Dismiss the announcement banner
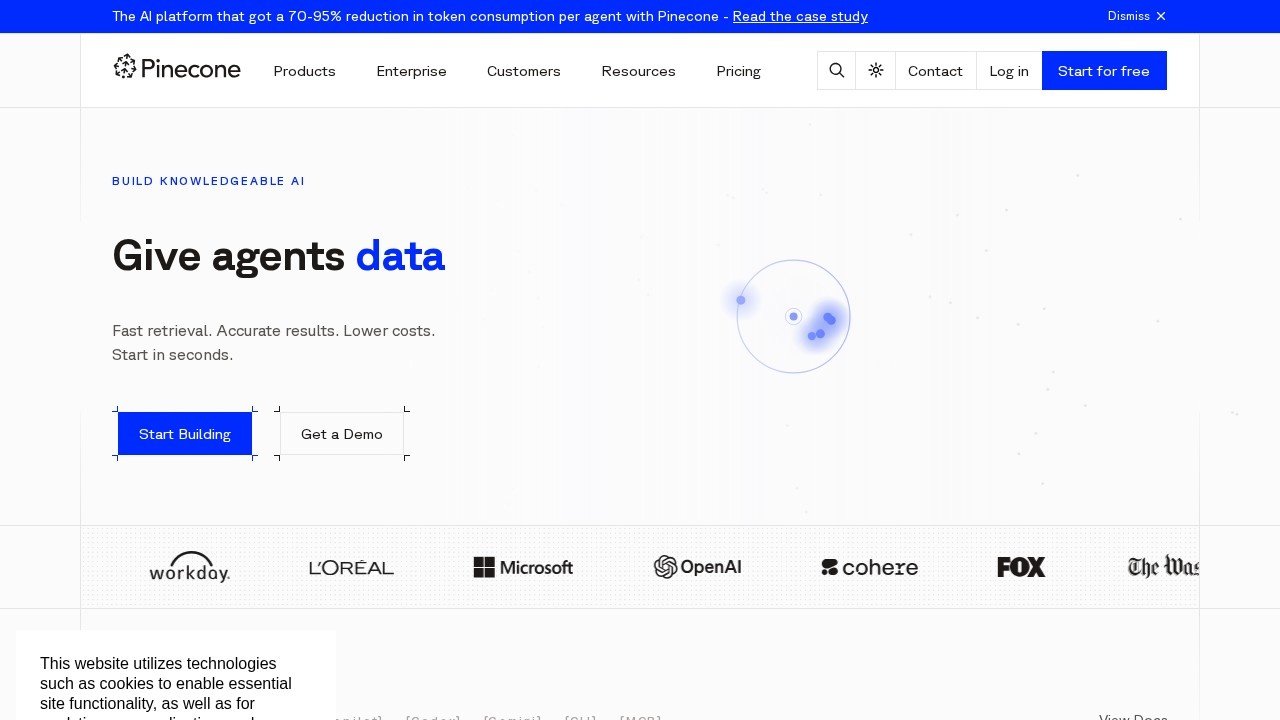This screenshot has height=720, width=1280. (1137, 16)
